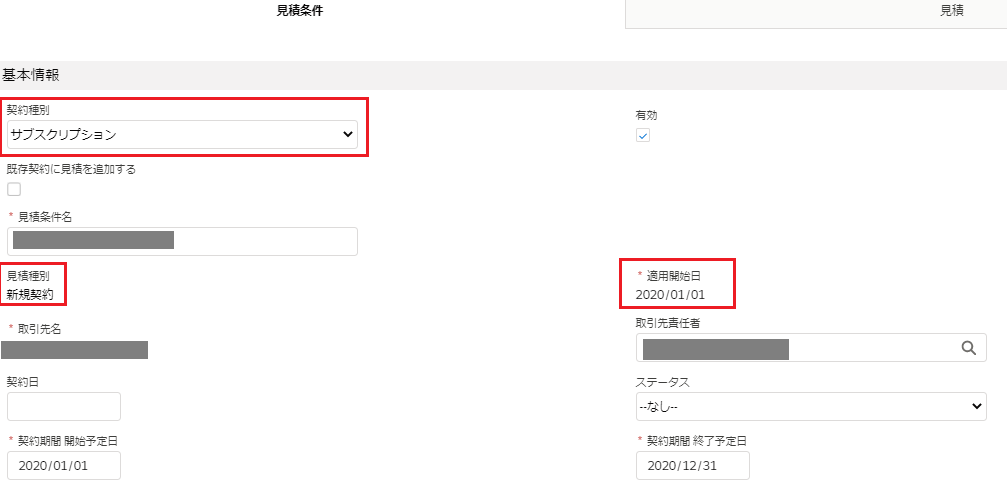Click the 適用開始日 value 2020/01/01
The width and height of the screenshot is (1007, 480).
click(670, 295)
